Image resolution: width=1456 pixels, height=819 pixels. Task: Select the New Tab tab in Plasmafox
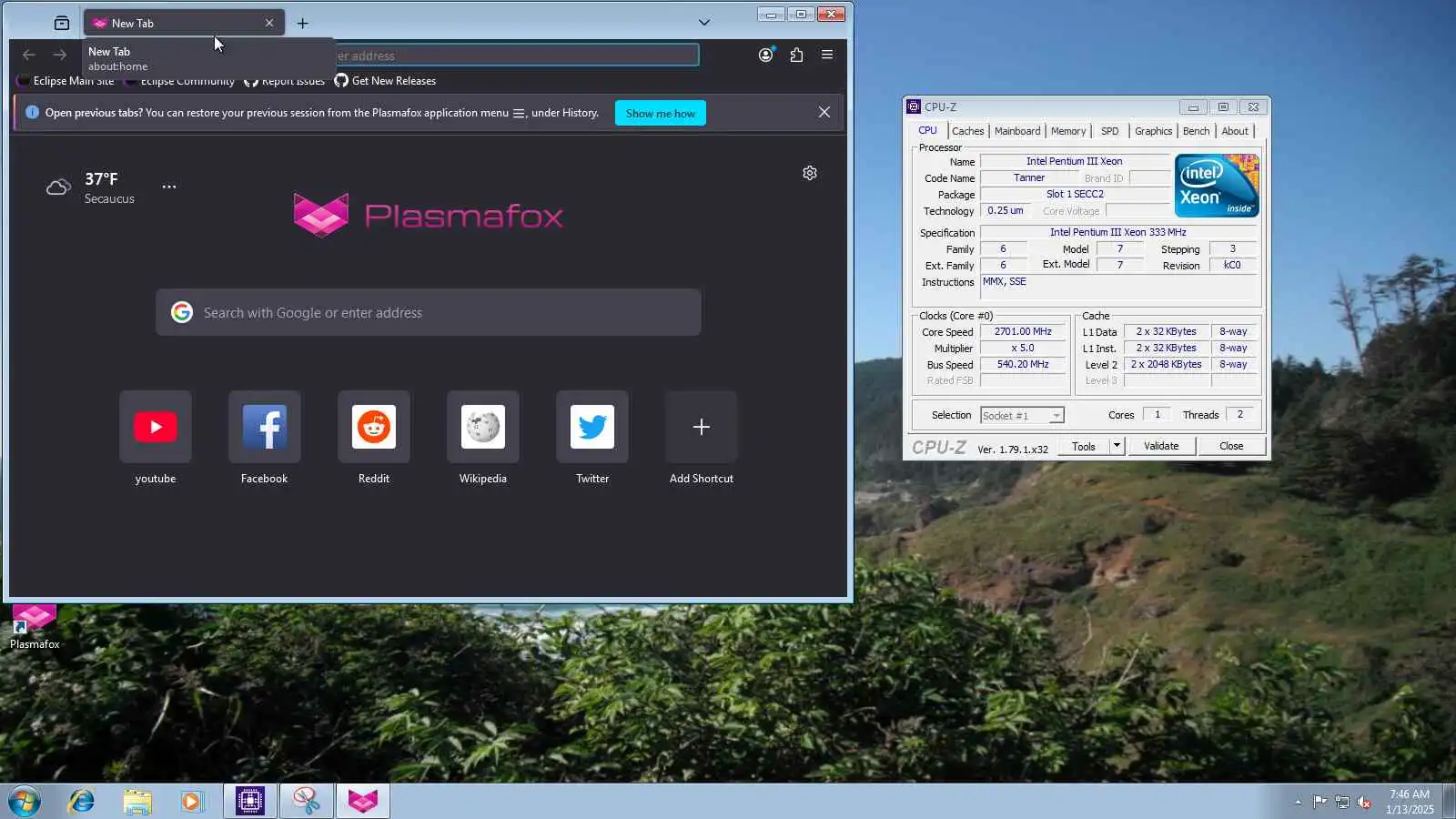(x=184, y=23)
